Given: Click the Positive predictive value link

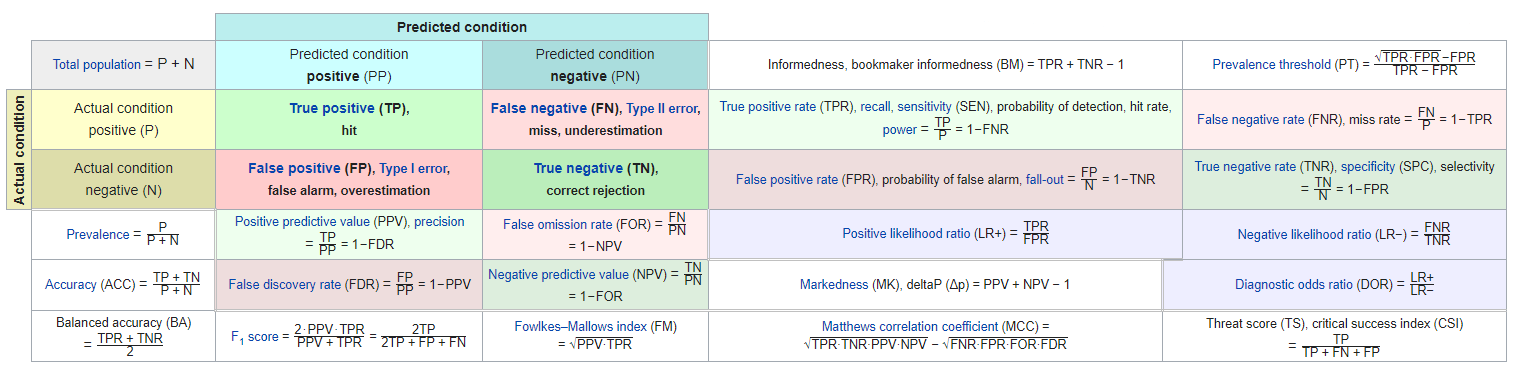Looking at the screenshot, I should [x=320, y=222].
